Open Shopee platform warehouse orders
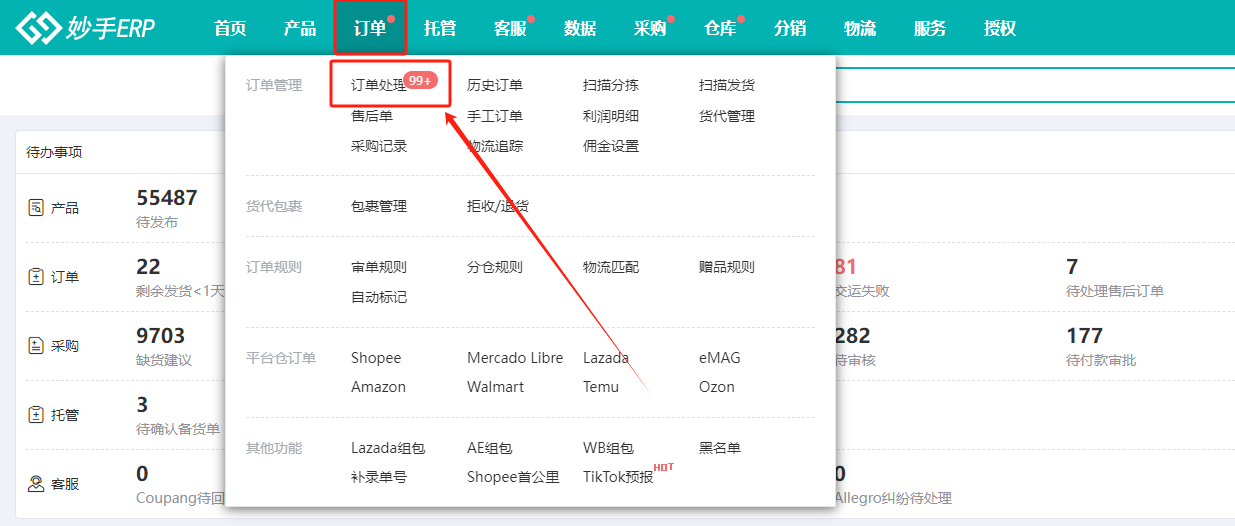Image resolution: width=1235 pixels, height=526 pixels. [x=376, y=358]
